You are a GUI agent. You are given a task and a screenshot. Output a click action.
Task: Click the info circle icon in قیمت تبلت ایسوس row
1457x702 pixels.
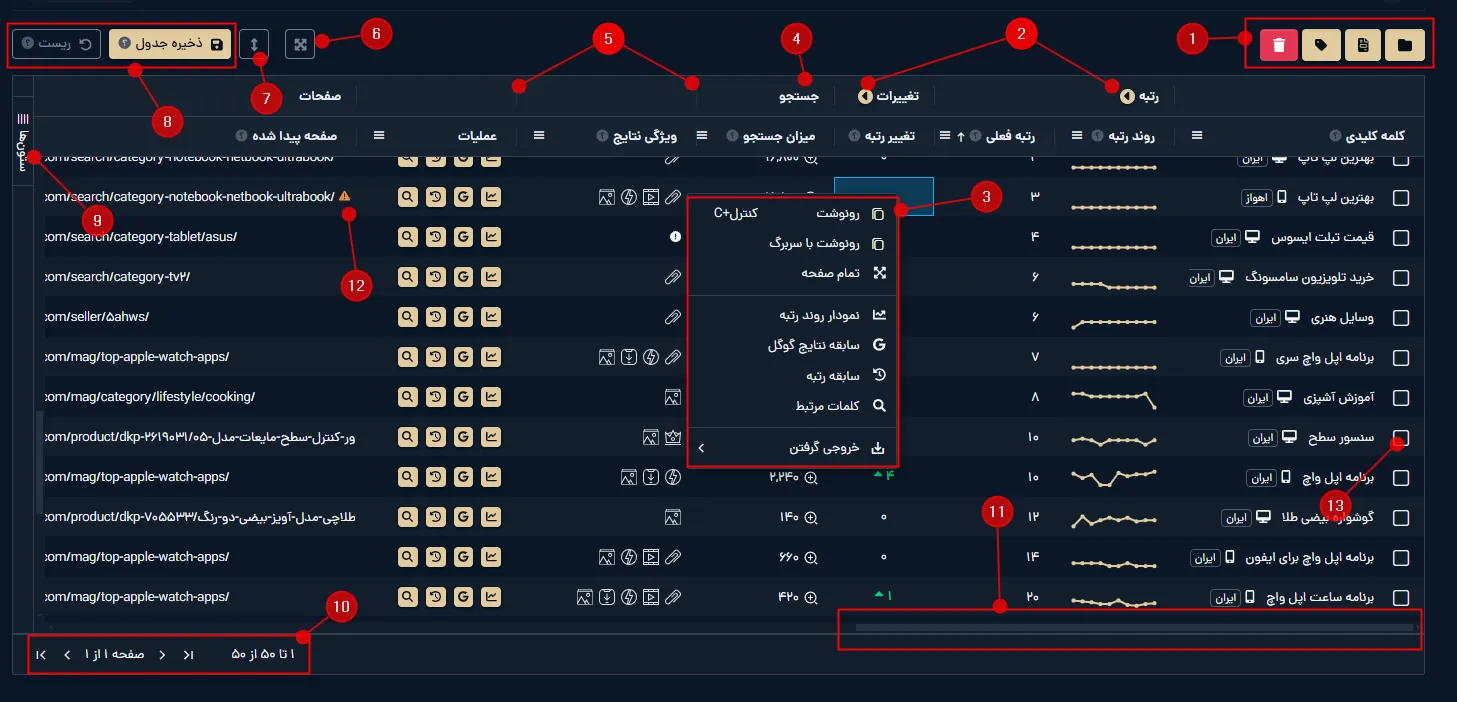tap(676, 237)
